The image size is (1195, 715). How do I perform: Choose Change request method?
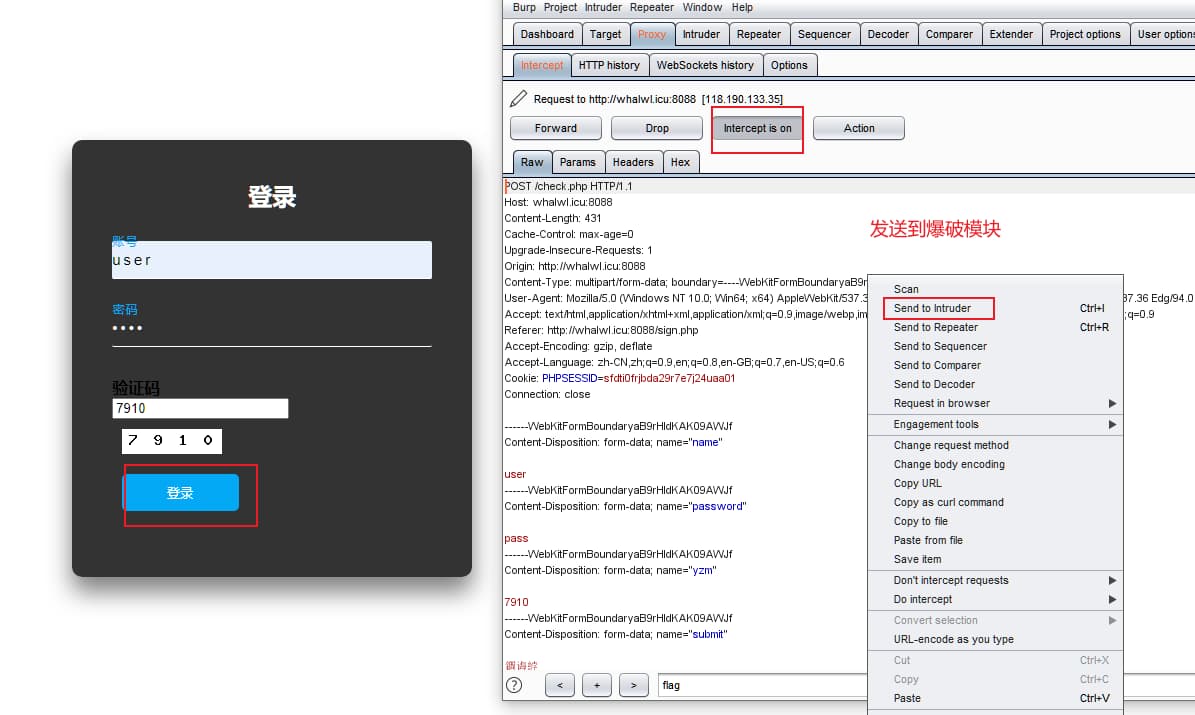[995, 445]
